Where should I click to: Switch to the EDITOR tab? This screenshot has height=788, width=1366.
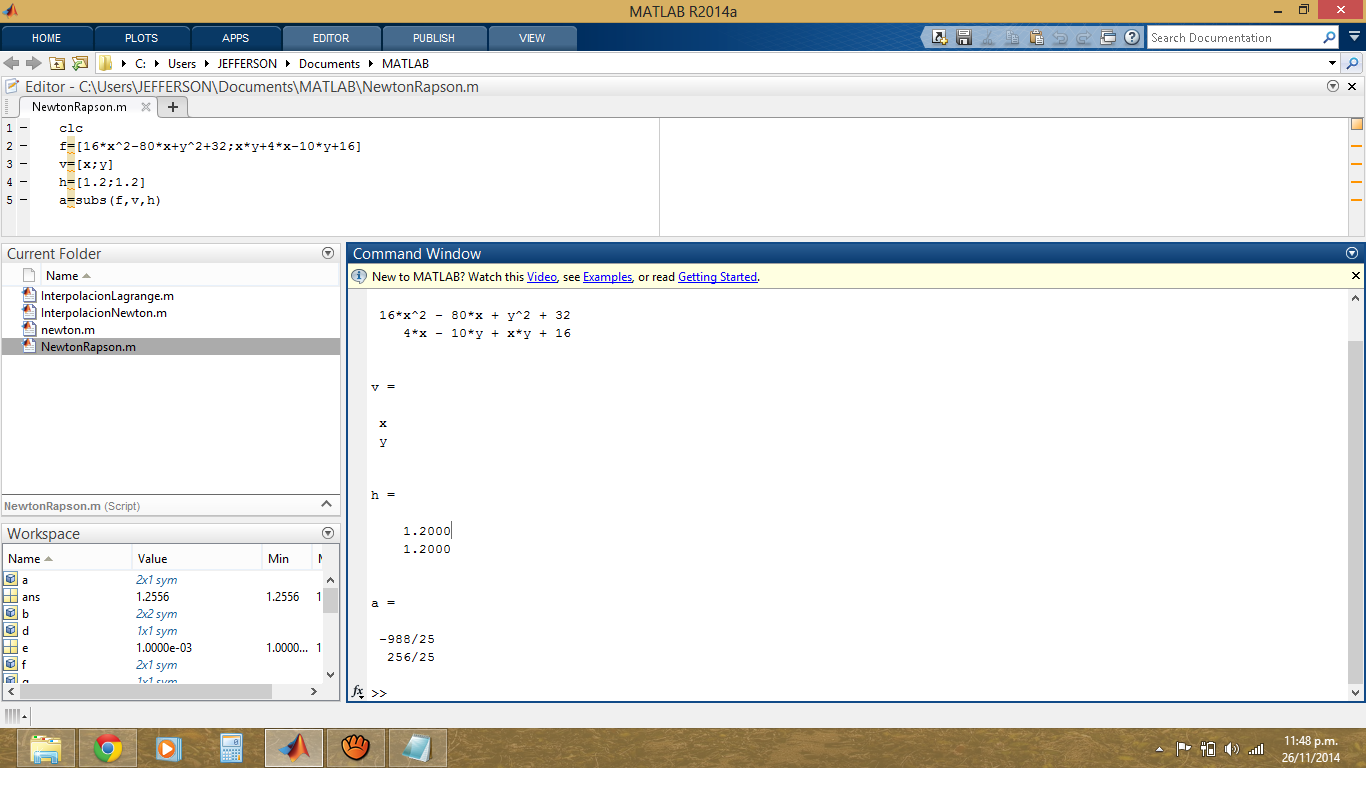click(331, 38)
